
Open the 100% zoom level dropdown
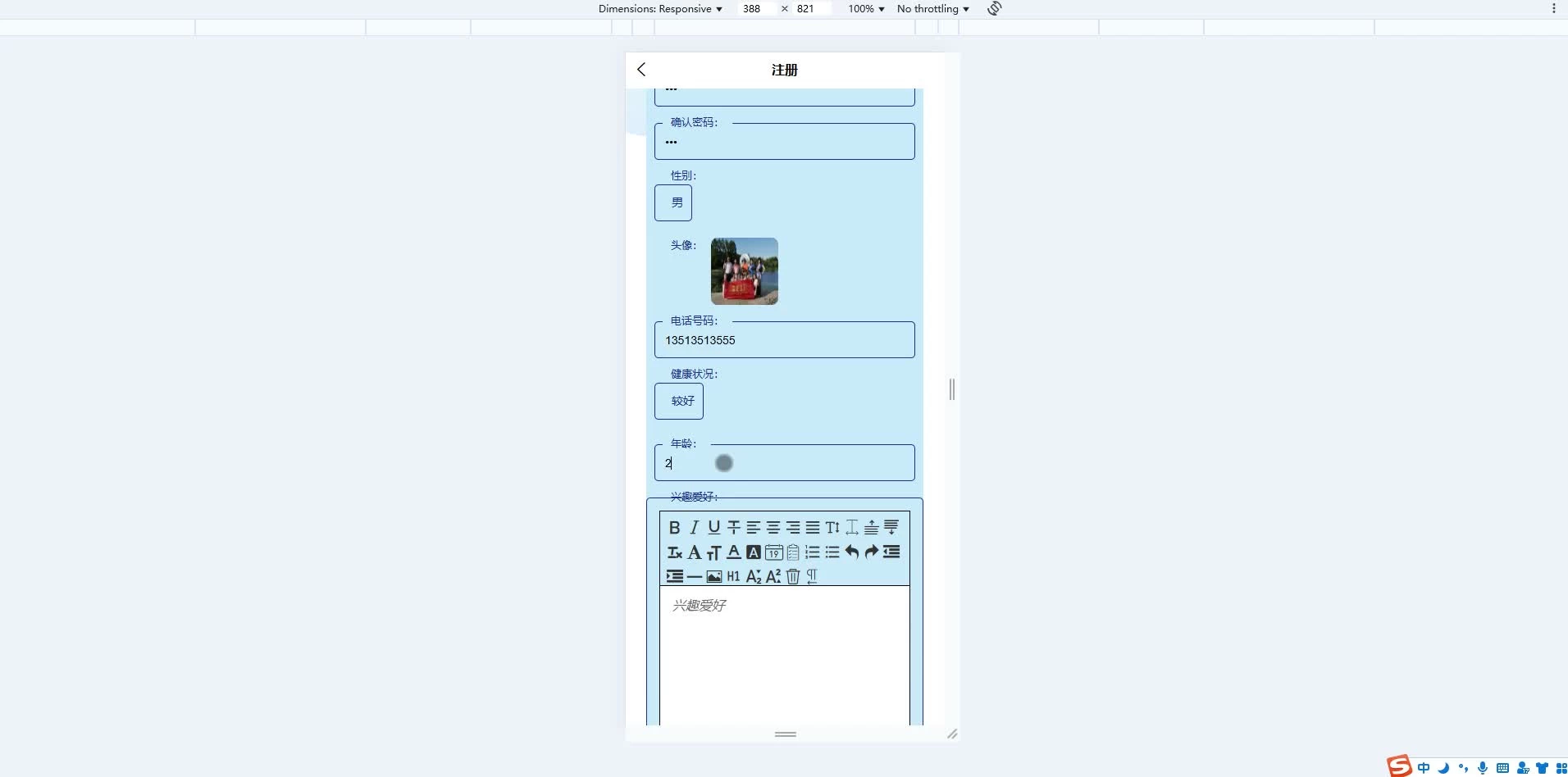(865, 8)
